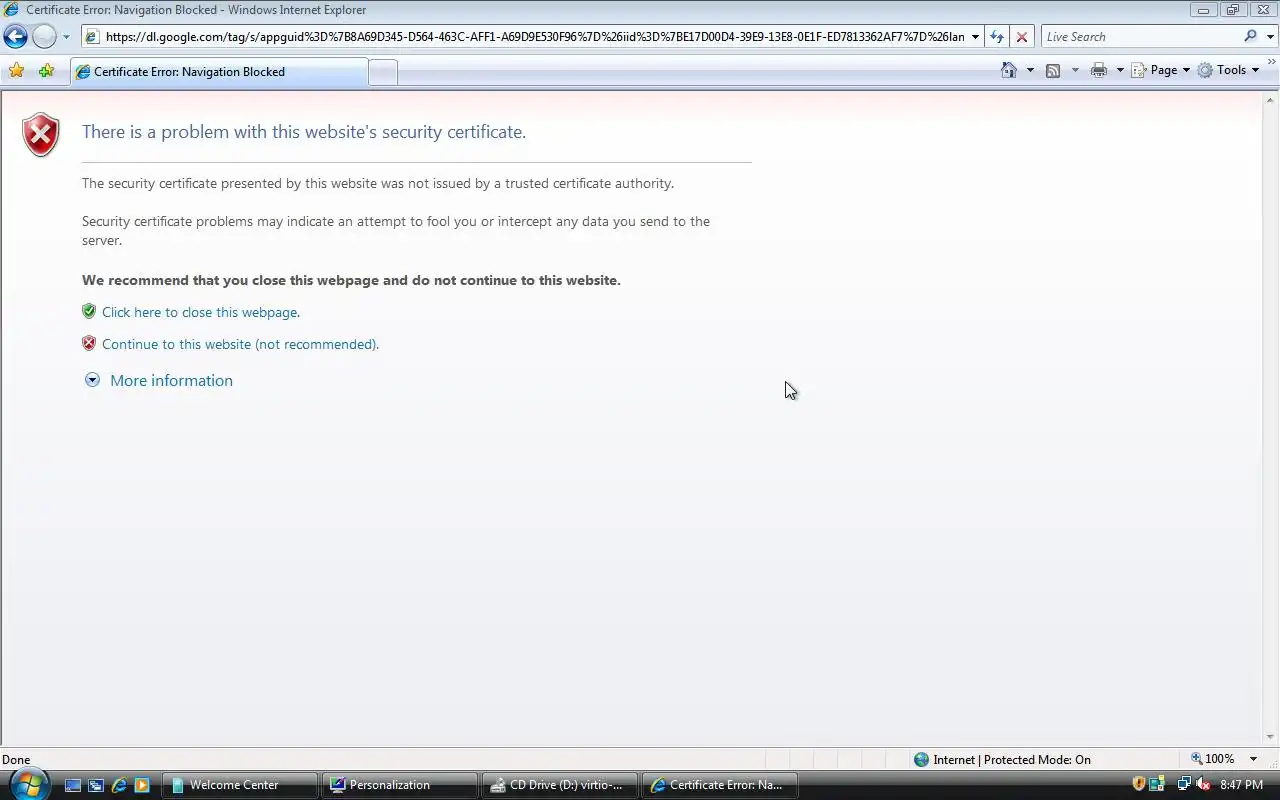This screenshot has height=800, width=1280.
Task: Click Show Desktop quick launch icon
Action: pos(73,785)
